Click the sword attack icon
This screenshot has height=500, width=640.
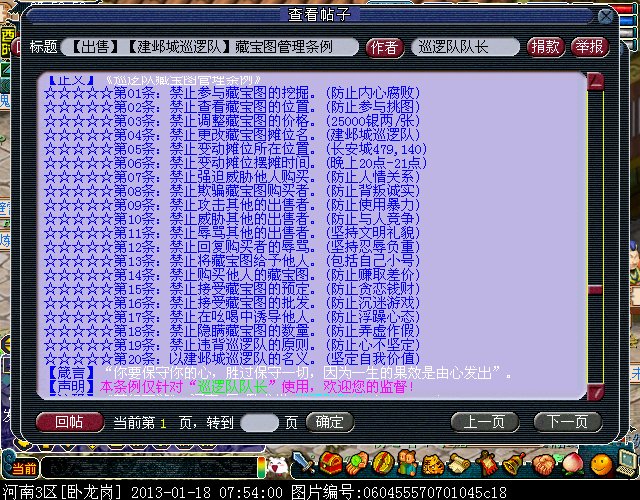pyautogui.click(x=304, y=464)
